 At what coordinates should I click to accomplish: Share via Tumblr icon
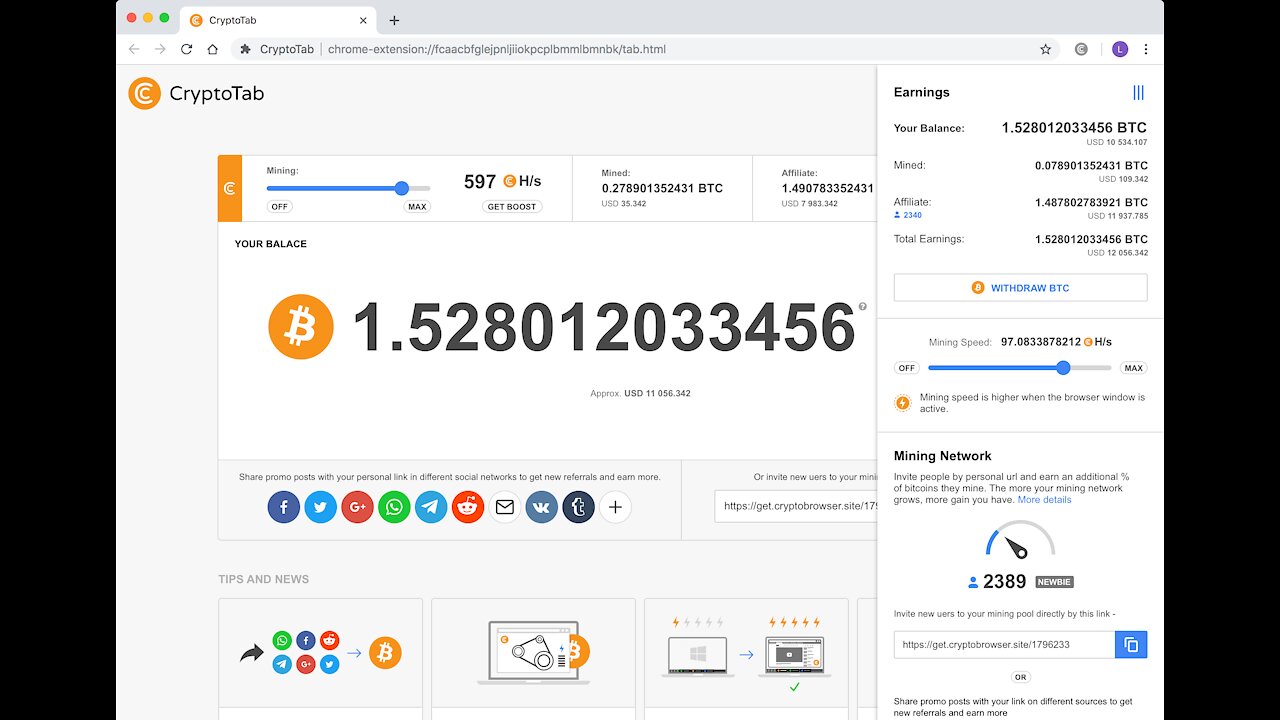578,507
